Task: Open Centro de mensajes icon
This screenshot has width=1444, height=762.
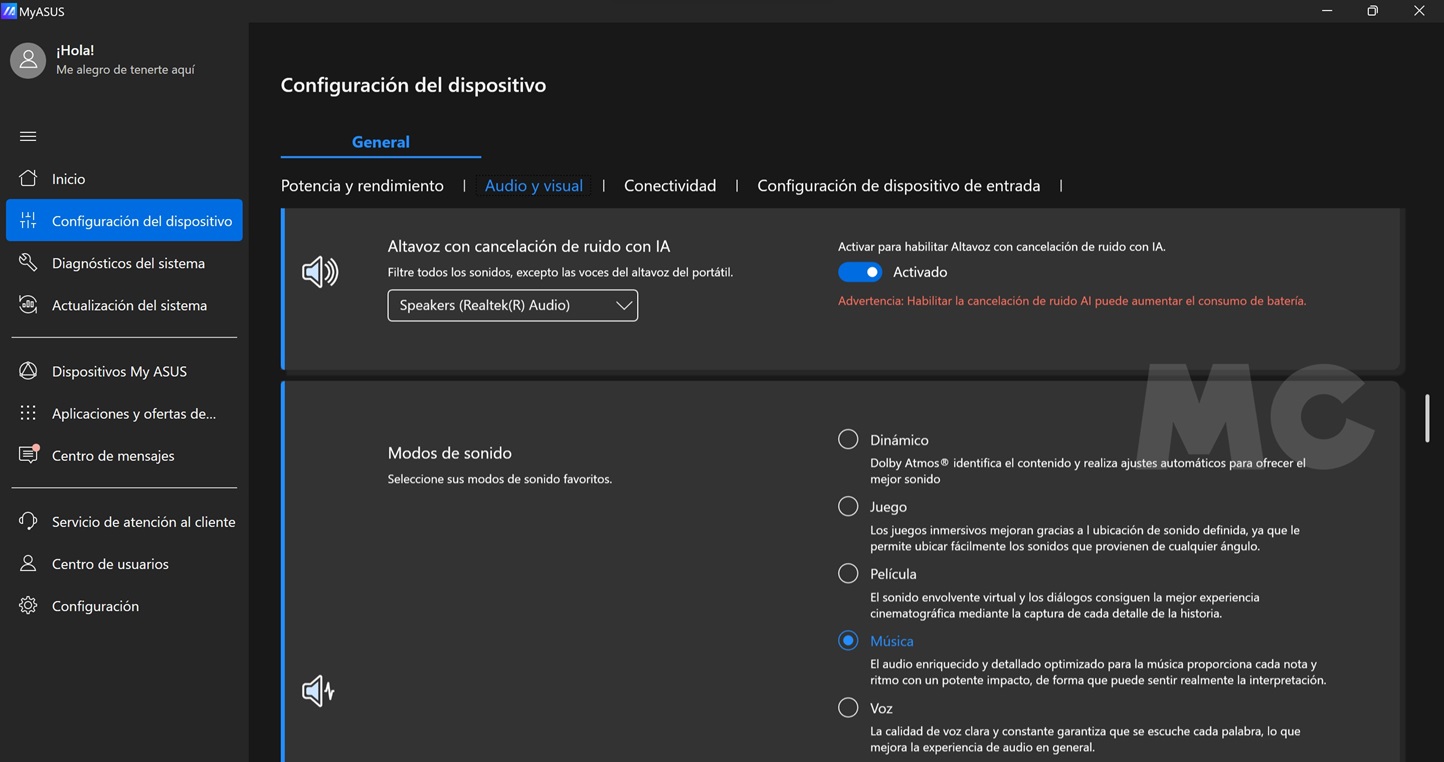Action: click(x=28, y=455)
